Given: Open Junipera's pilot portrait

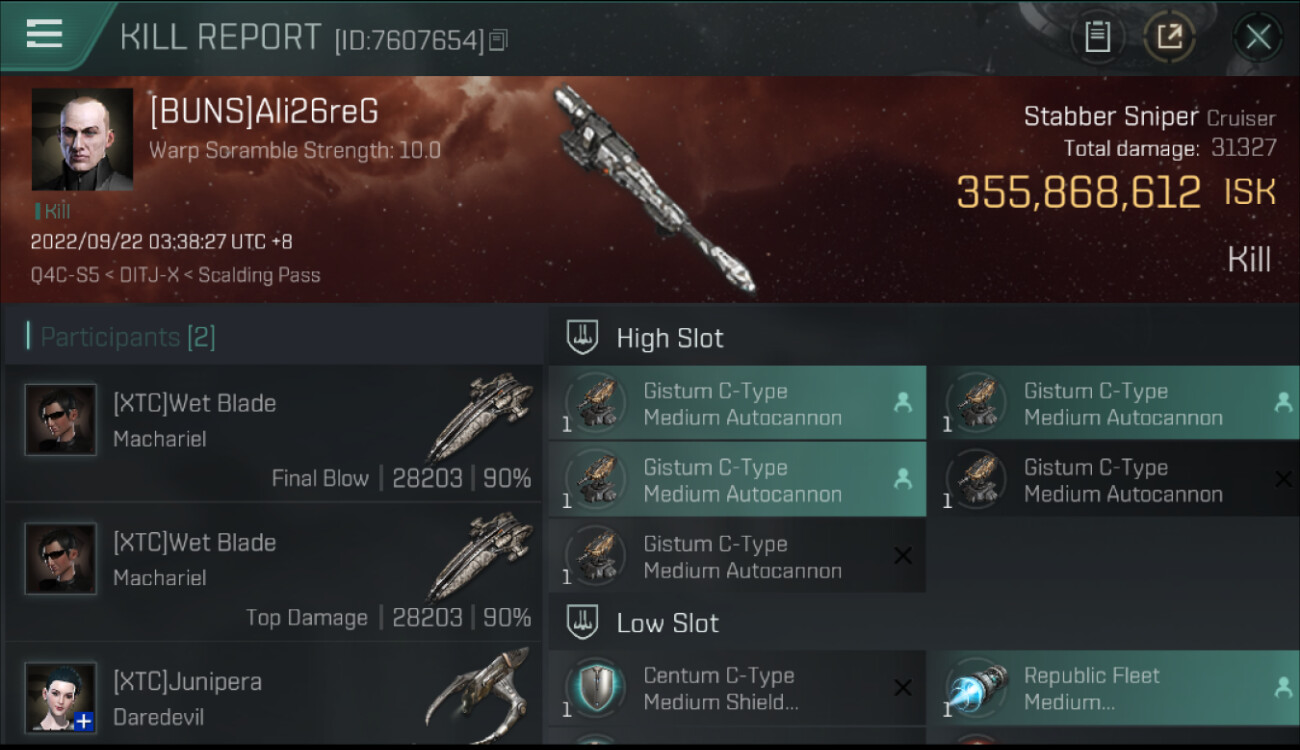Looking at the screenshot, I should tap(61, 697).
